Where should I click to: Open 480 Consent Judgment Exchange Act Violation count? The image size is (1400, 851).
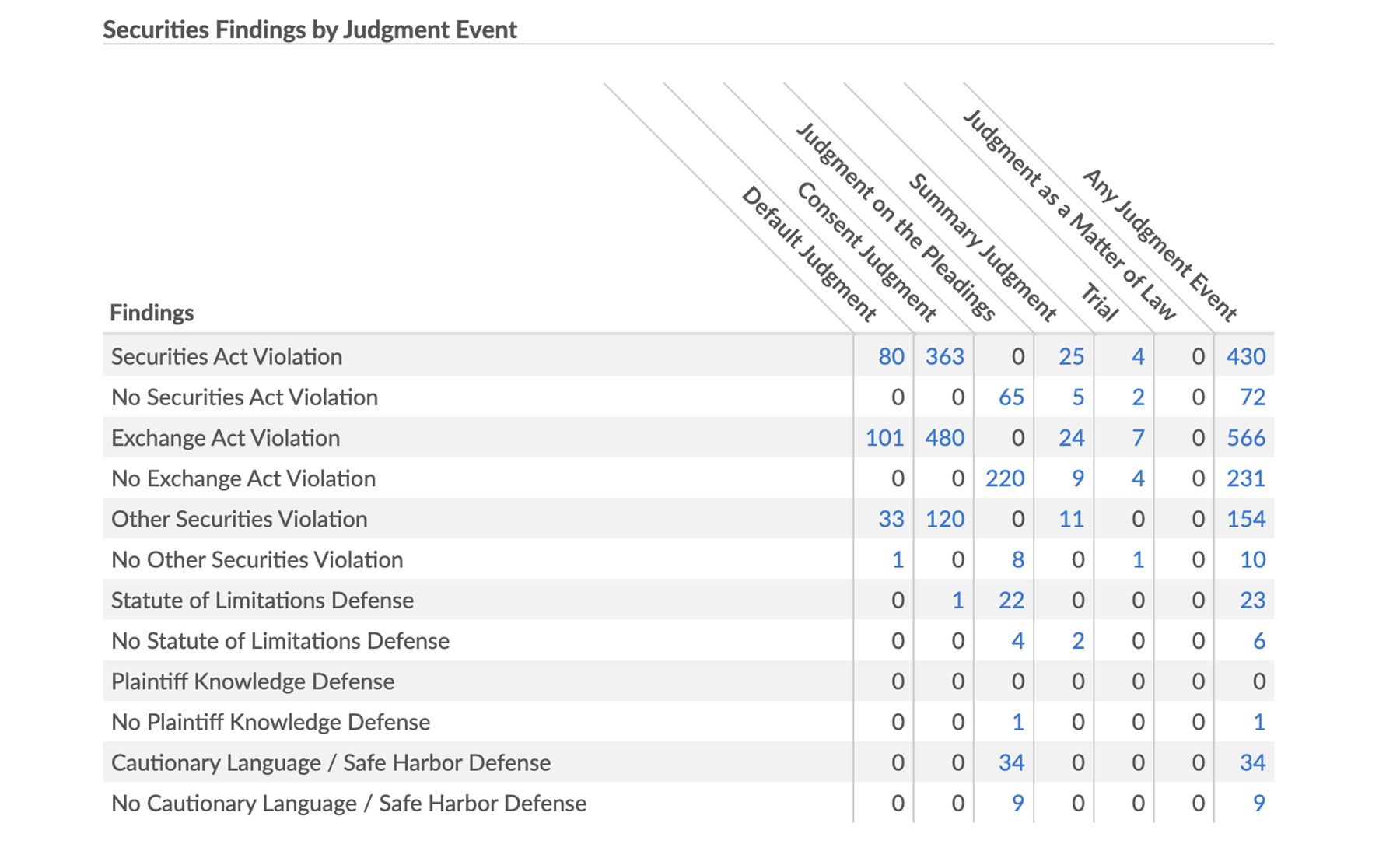[945, 437]
